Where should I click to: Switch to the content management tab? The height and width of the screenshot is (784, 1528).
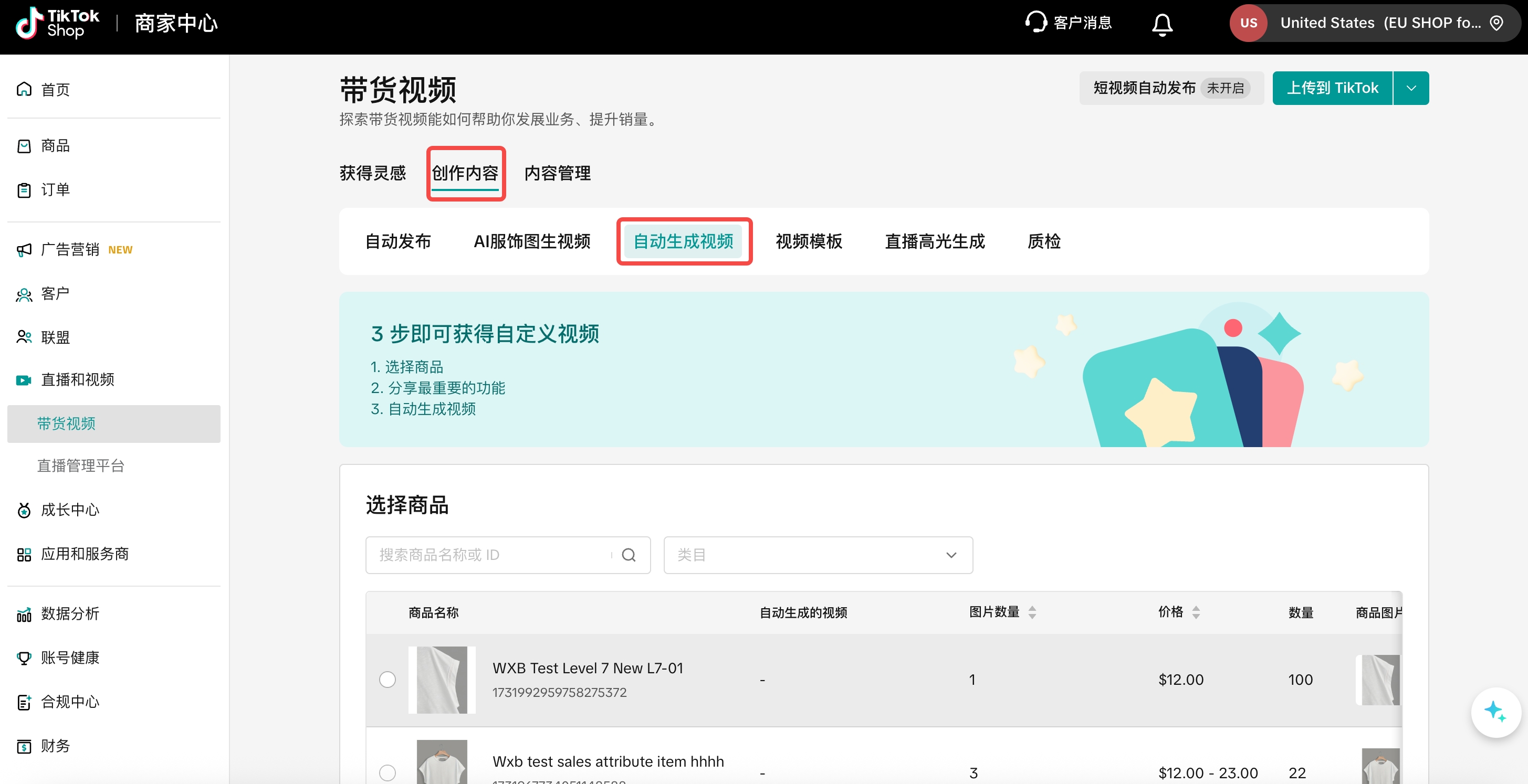(557, 173)
